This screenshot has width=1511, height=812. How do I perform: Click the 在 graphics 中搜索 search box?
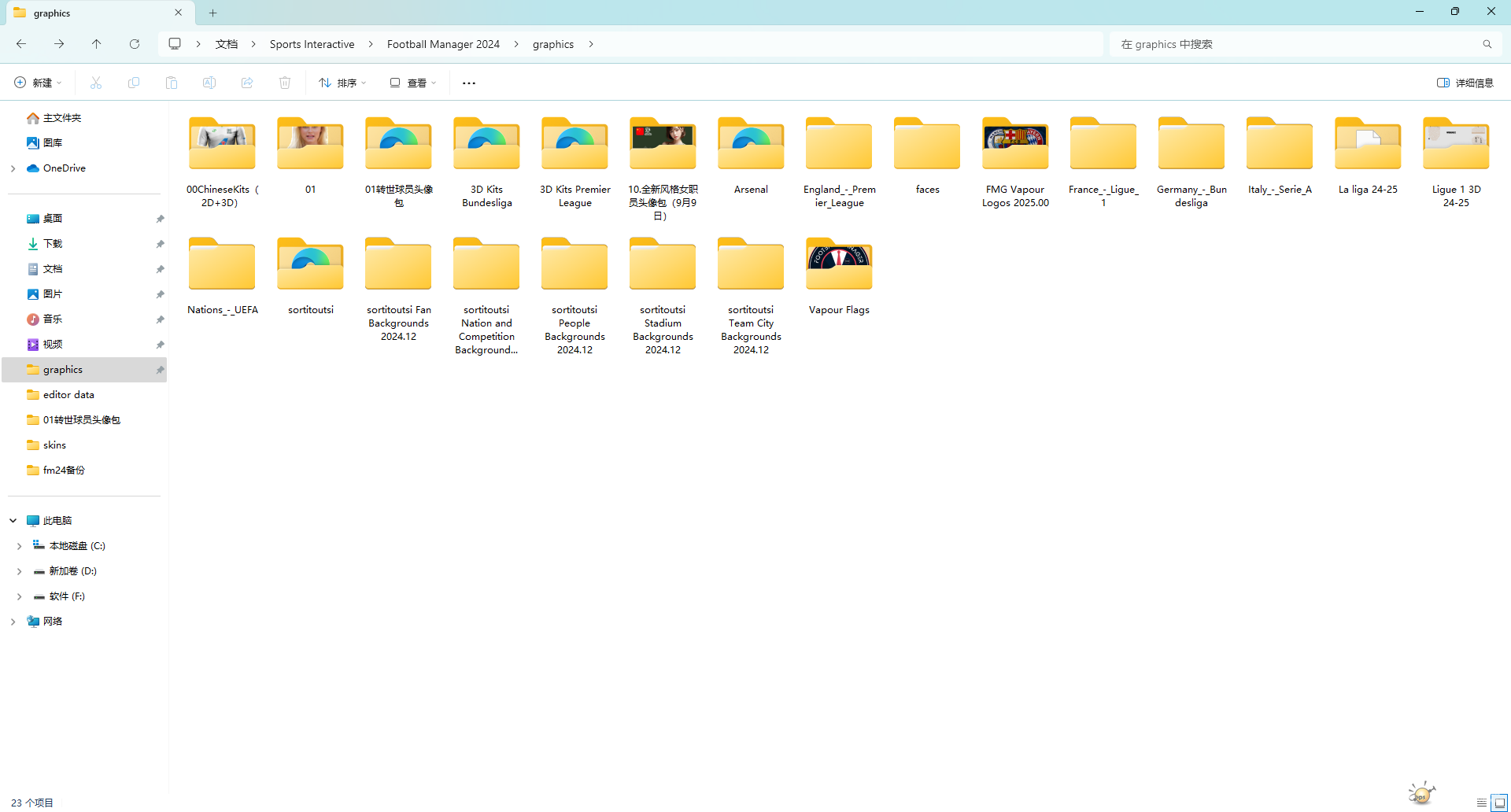pyautogui.click(x=1305, y=44)
